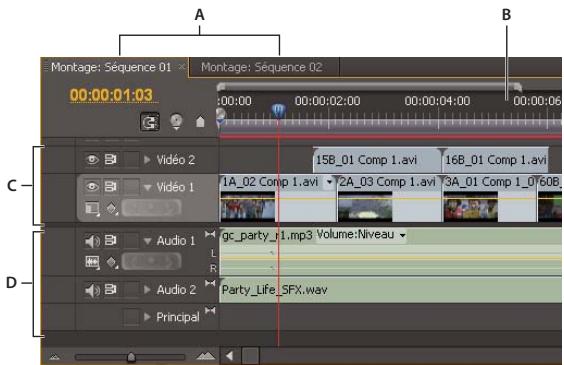Open Vidéo 1 display style icon
564x365 pixels.
(92, 209)
